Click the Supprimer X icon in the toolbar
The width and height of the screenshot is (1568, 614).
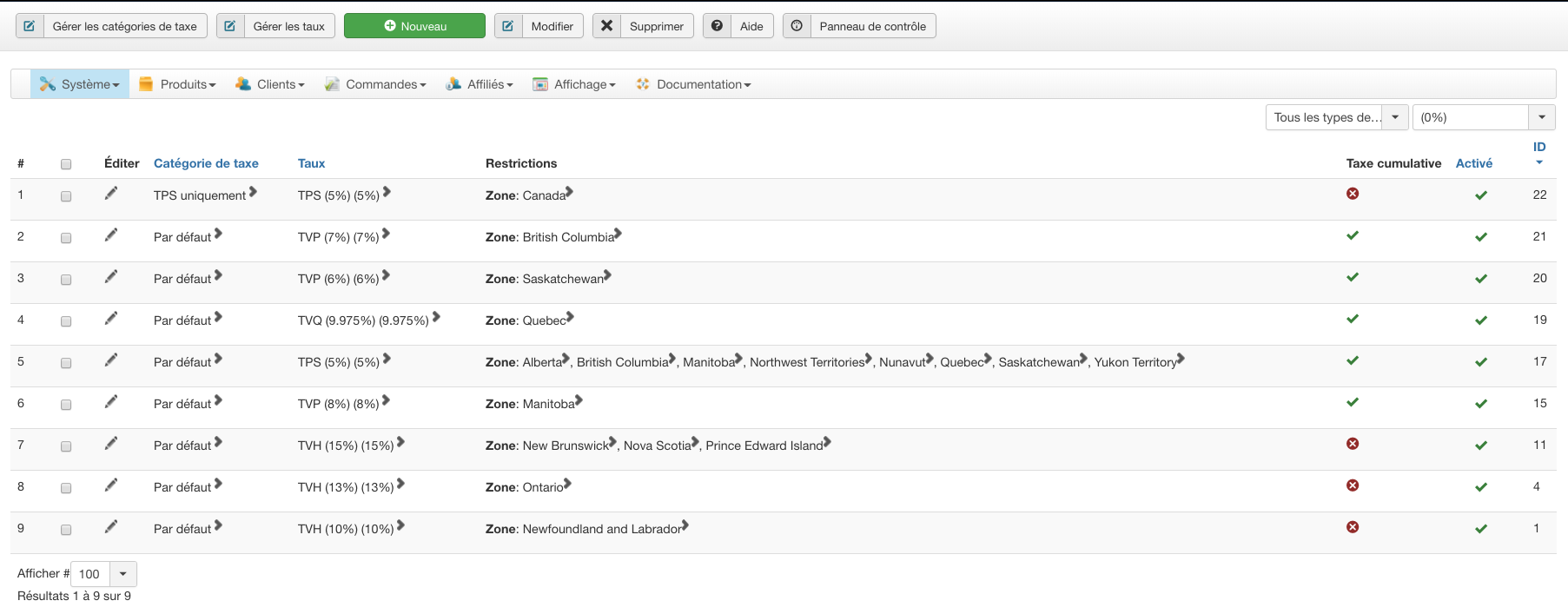coord(607,26)
